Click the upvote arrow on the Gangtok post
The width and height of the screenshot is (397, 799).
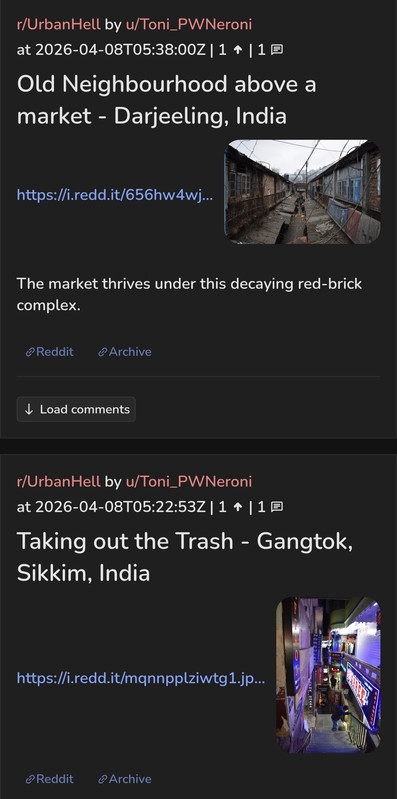coord(237,507)
